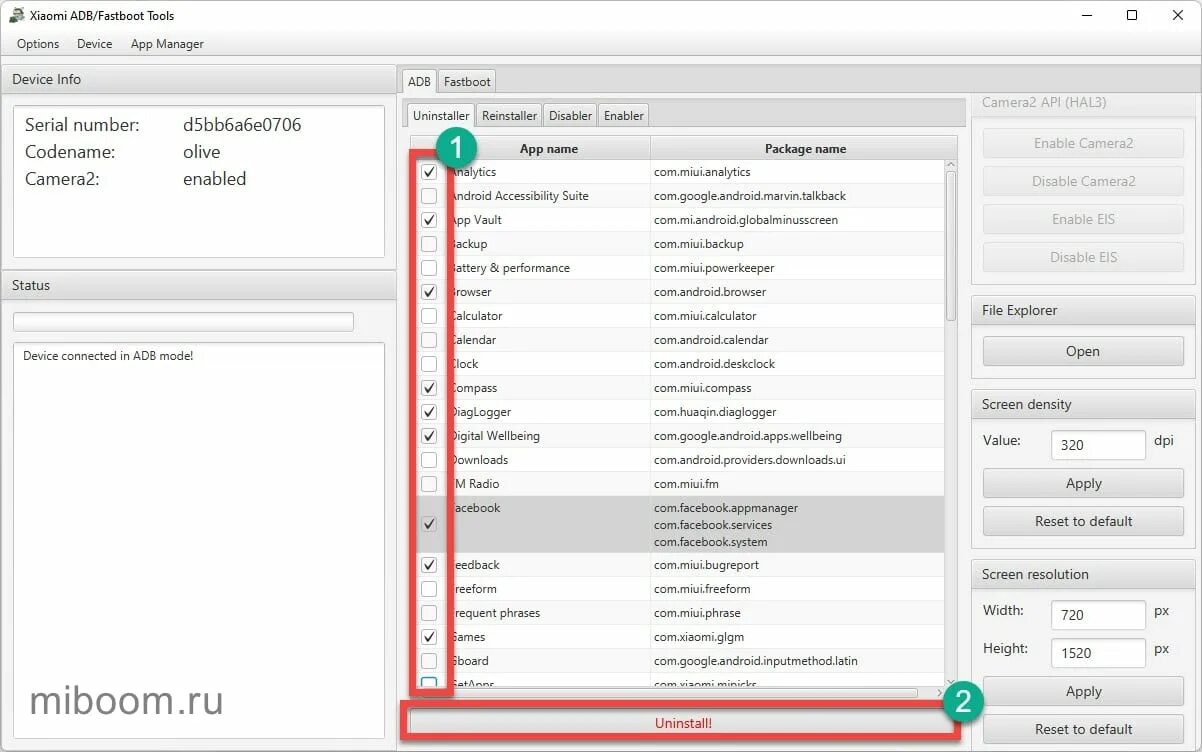This screenshot has height=752, width=1202.
Task: Reset screen resolution to default
Action: pos(1083,729)
